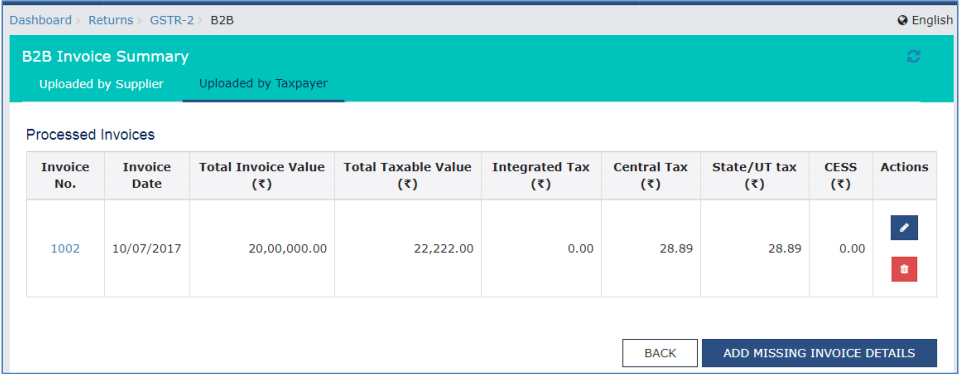Screen dimensions: 960x374
Task: Refresh the B2B Invoice Summary
Action: click(913, 57)
